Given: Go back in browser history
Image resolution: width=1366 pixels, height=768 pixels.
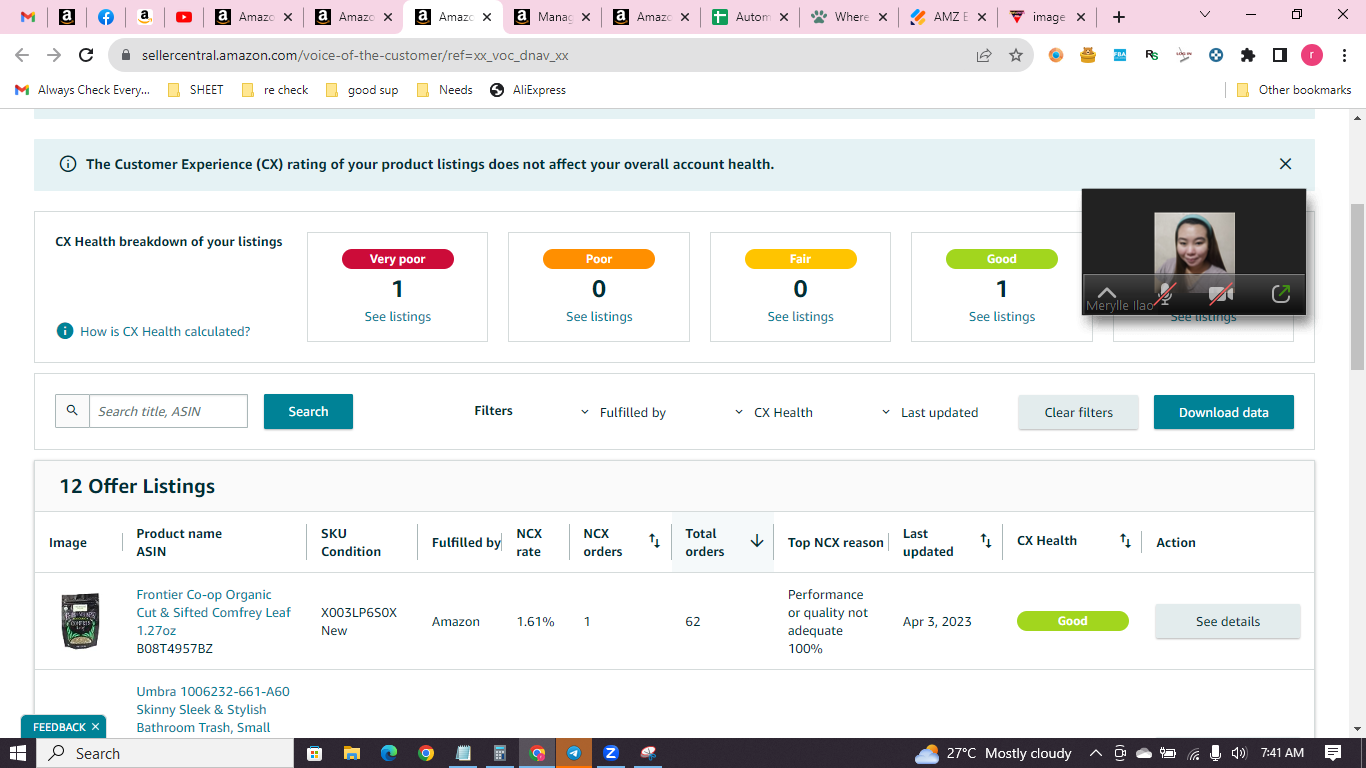Looking at the screenshot, I should 21,56.
